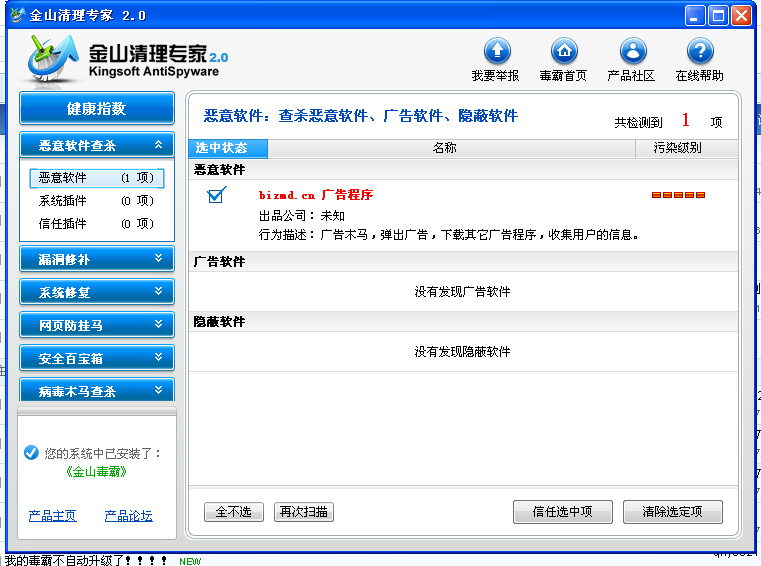Viewport: 761px width, 566px height.
Task: Open the 健康指数 panel
Action: [x=97, y=108]
